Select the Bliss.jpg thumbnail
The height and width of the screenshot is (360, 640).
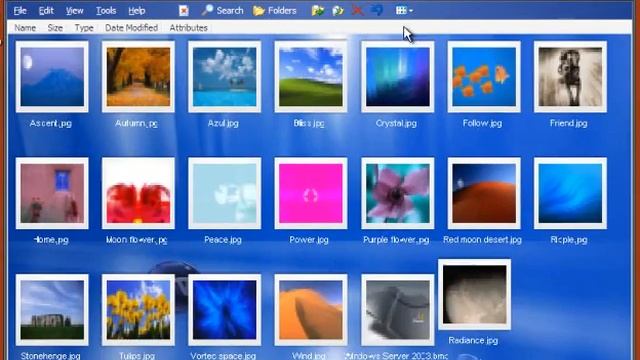(311, 76)
